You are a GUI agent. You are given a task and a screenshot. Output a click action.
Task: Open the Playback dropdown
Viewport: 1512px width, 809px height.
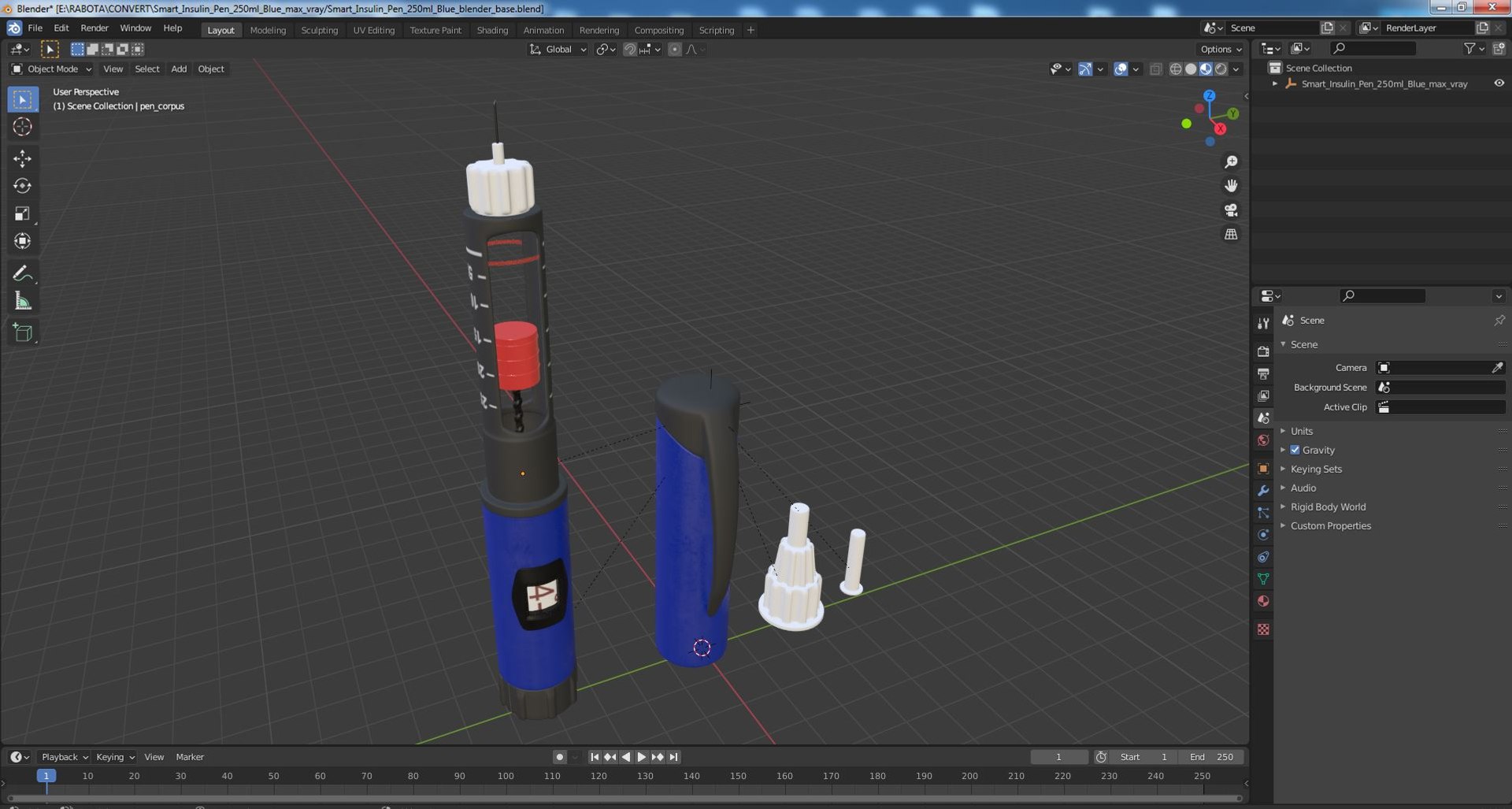point(64,757)
